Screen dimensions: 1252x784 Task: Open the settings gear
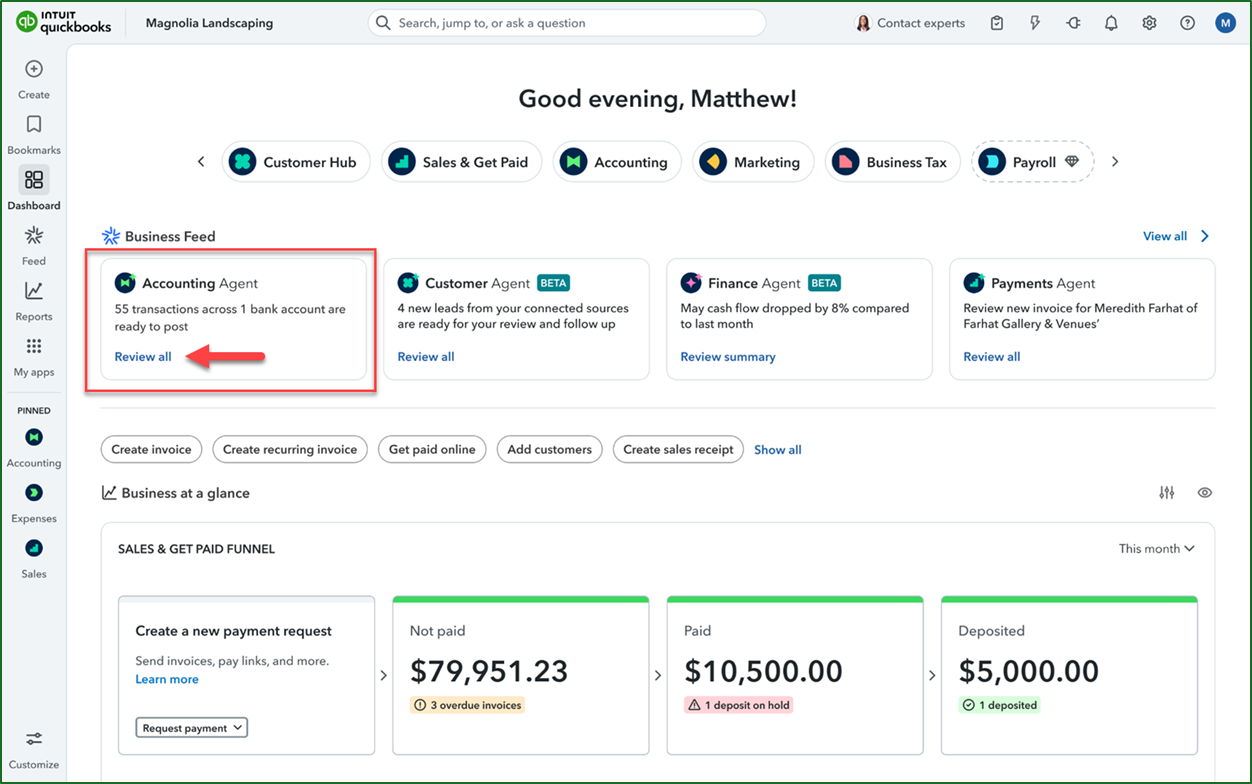pyautogui.click(x=1149, y=23)
